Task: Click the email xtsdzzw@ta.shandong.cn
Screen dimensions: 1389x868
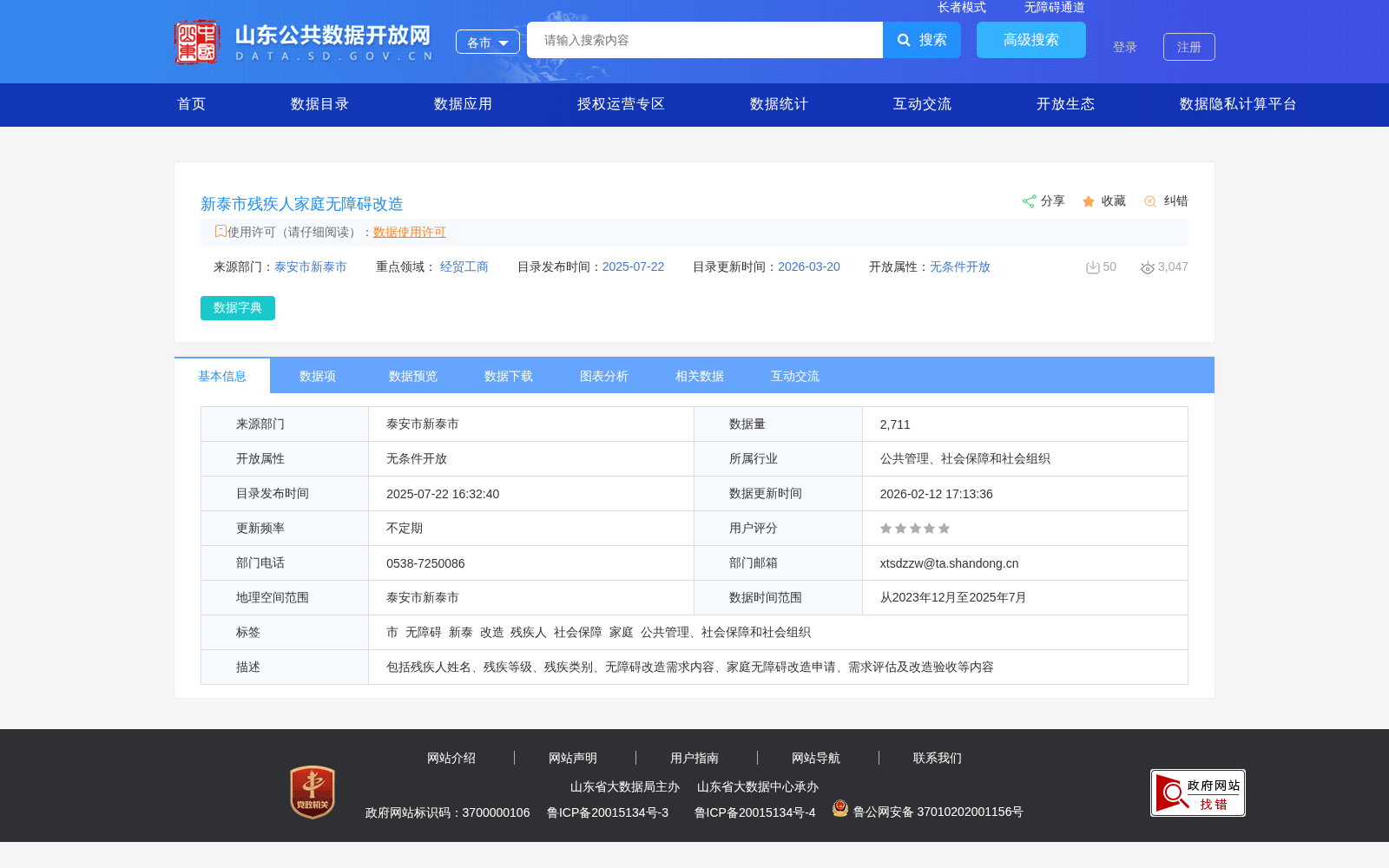Action: 949,563
